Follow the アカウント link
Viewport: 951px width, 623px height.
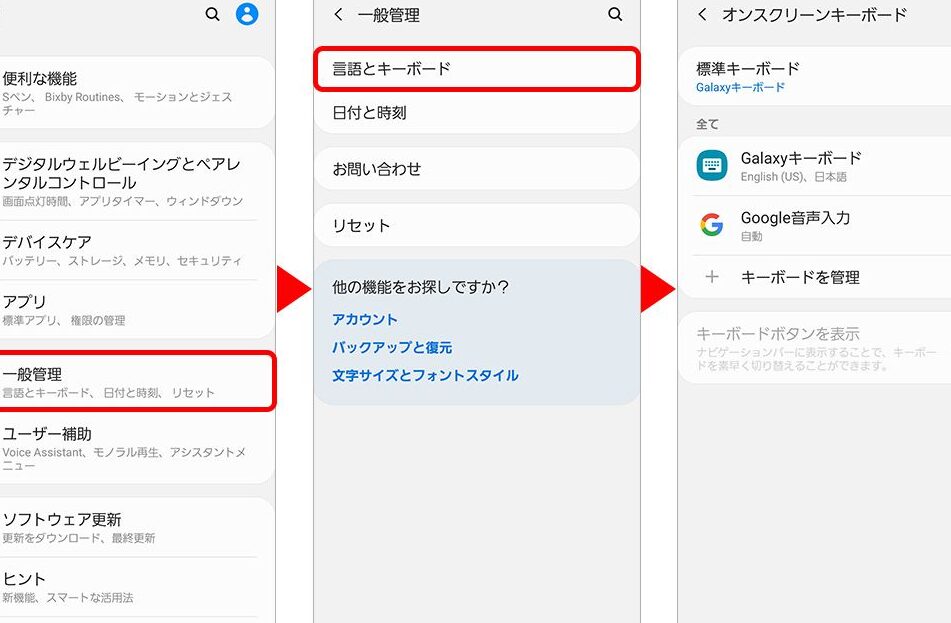point(365,319)
